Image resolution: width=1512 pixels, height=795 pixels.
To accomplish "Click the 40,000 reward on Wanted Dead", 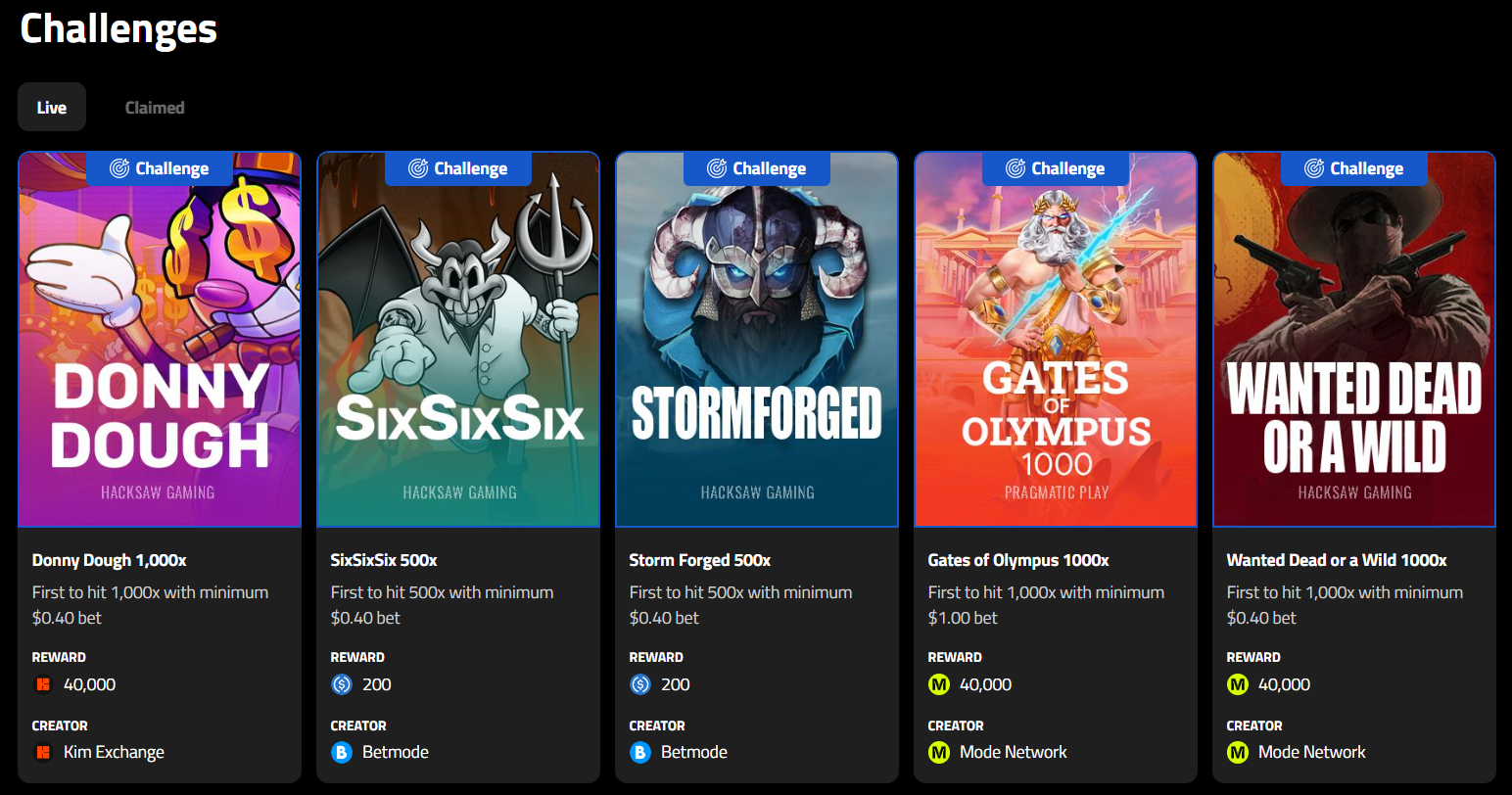I will point(1284,684).
